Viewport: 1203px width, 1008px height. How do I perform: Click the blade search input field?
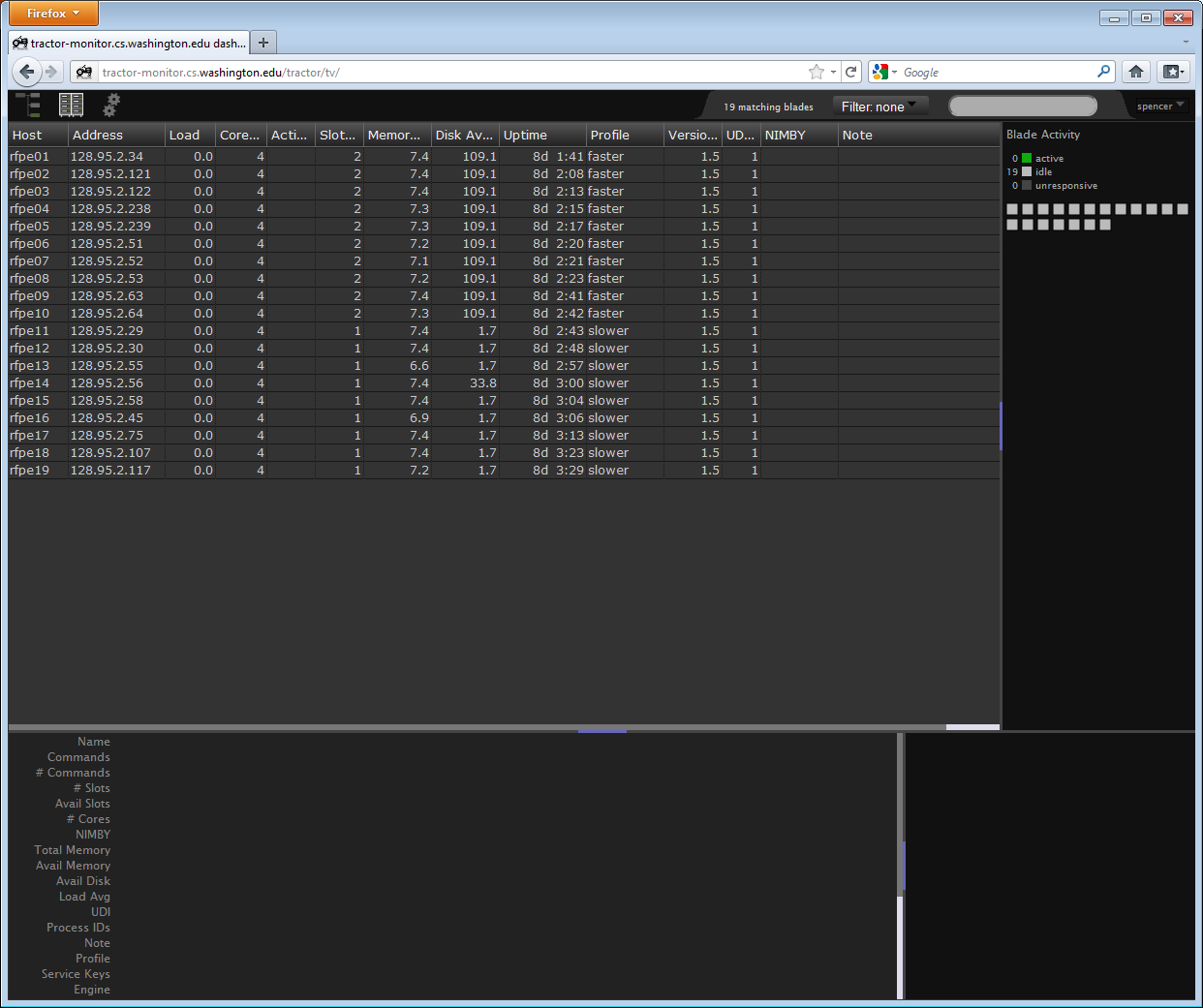coord(1023,107)
